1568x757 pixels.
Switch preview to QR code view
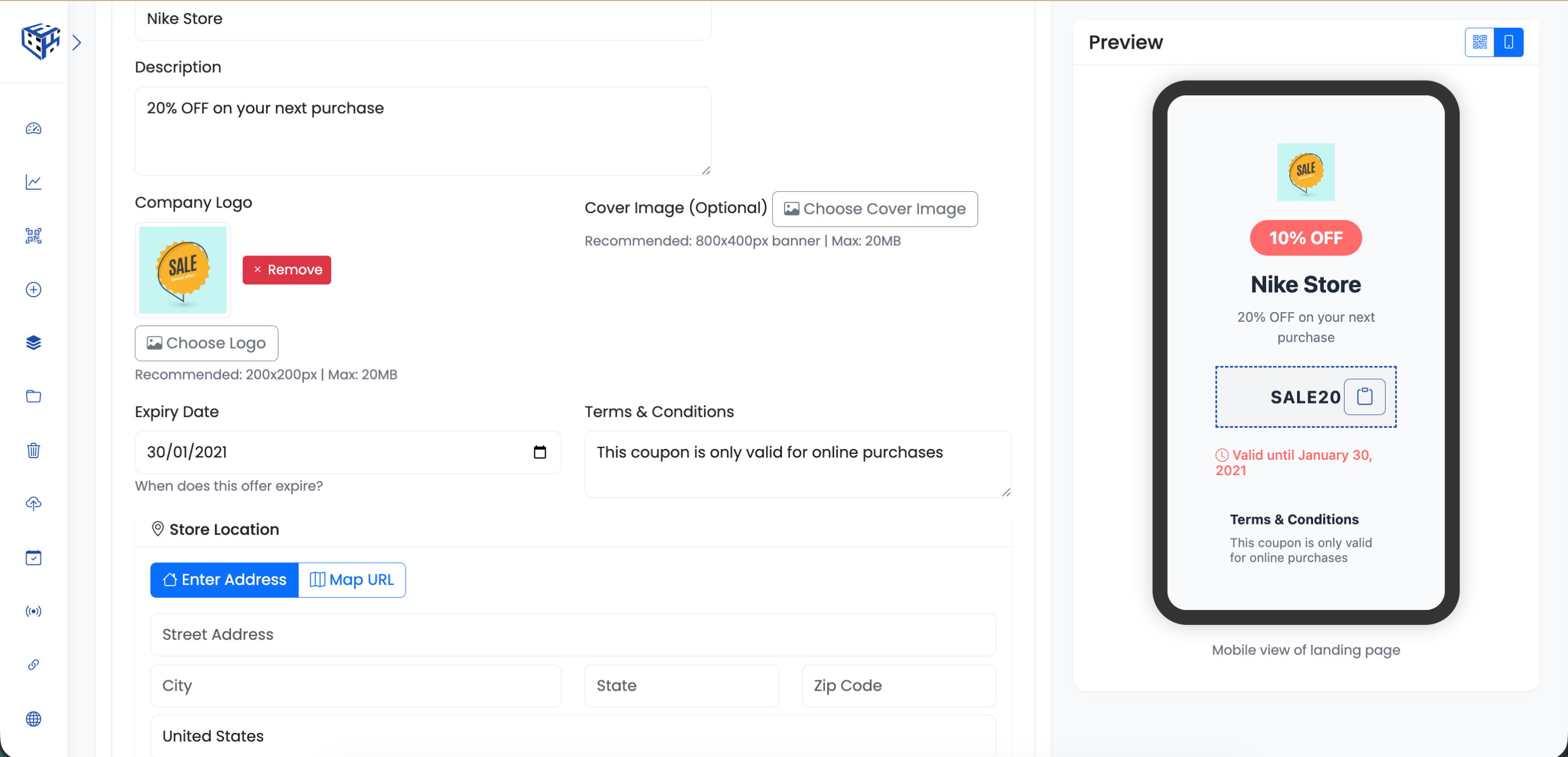click(x=1479, y=42)
